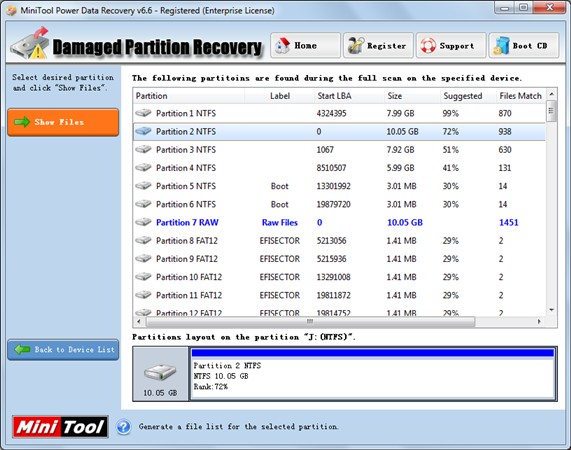The height and width of the screenshot is (450, 571).
Task: Select Partition 4 NTFS text
Action: 186,168
